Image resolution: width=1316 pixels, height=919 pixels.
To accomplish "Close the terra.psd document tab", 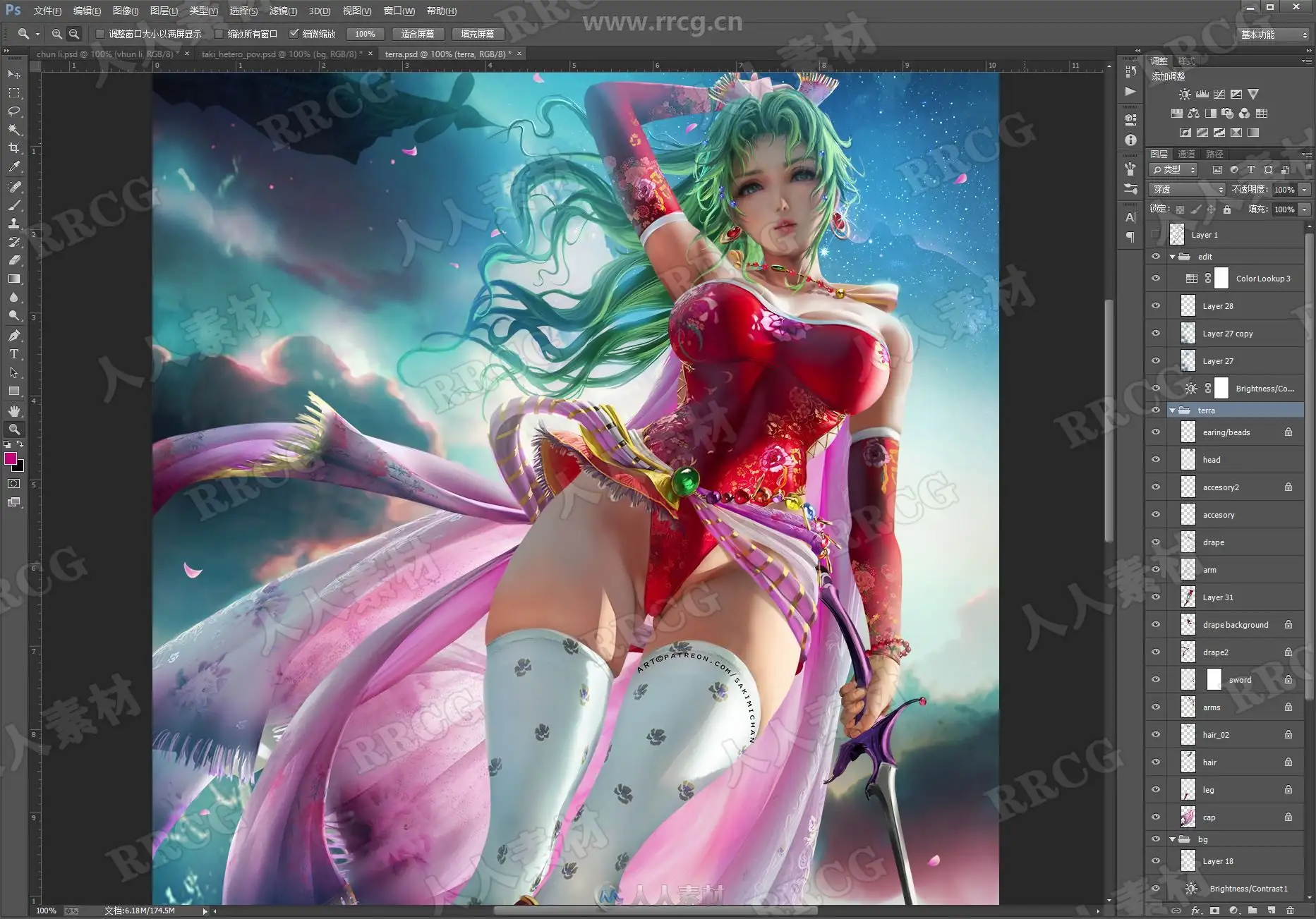I will (519, 54).
